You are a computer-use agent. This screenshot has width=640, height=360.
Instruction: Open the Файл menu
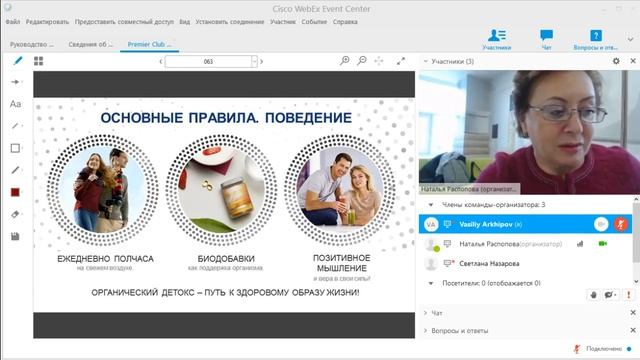pyautogui.click(x=13, y=22)
